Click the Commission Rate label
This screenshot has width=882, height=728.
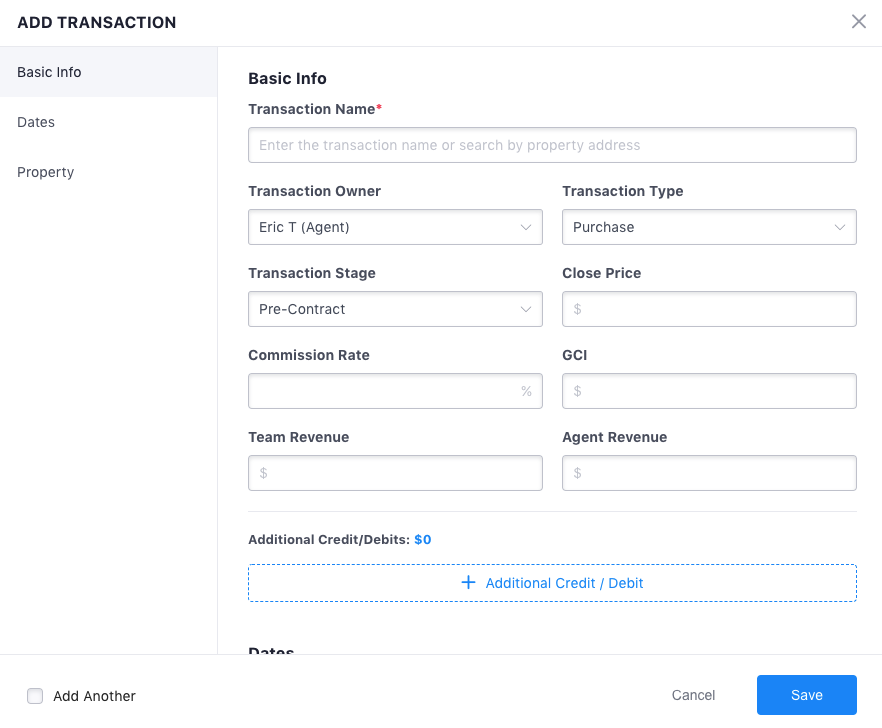(309, 355)
